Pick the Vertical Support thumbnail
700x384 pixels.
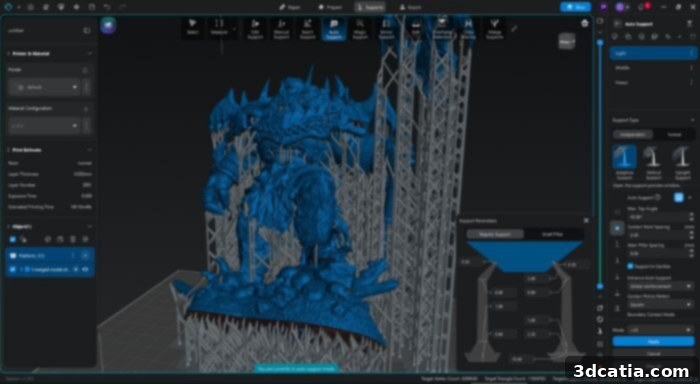point(653,163)
